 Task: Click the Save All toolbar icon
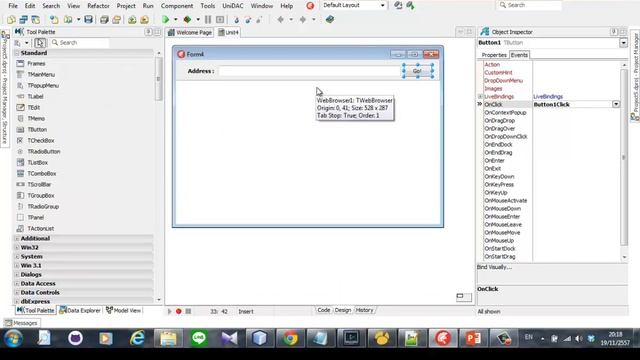(x=104, y=19)
